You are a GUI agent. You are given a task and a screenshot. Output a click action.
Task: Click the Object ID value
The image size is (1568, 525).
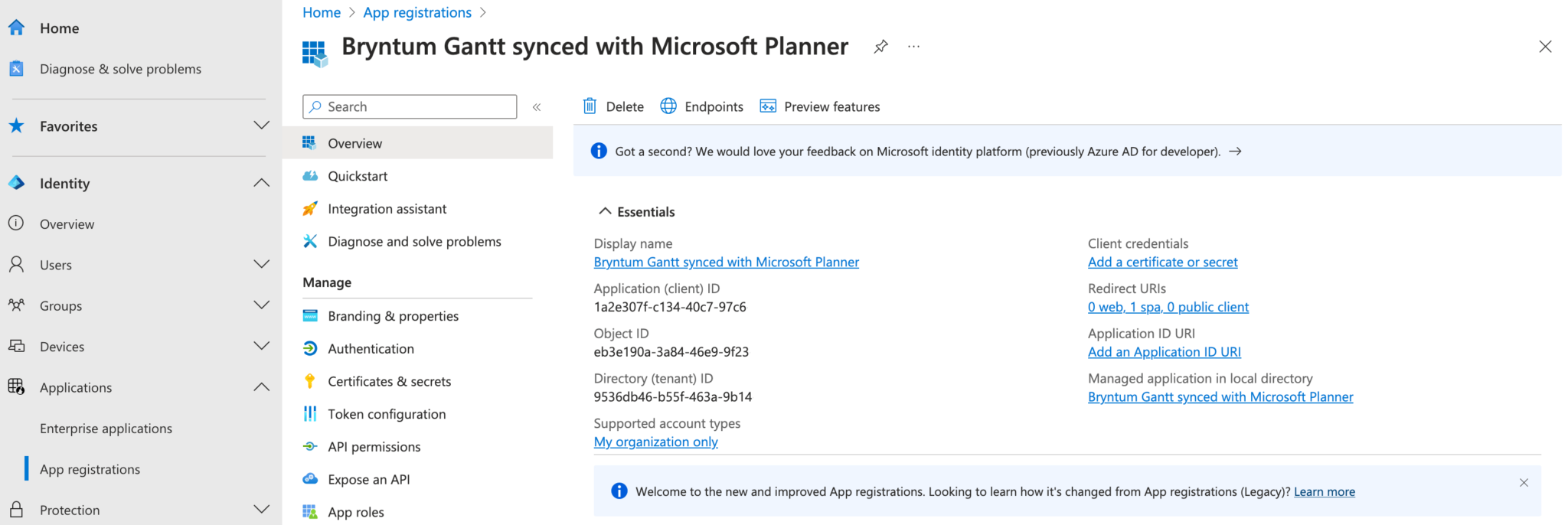click(671, 352)
